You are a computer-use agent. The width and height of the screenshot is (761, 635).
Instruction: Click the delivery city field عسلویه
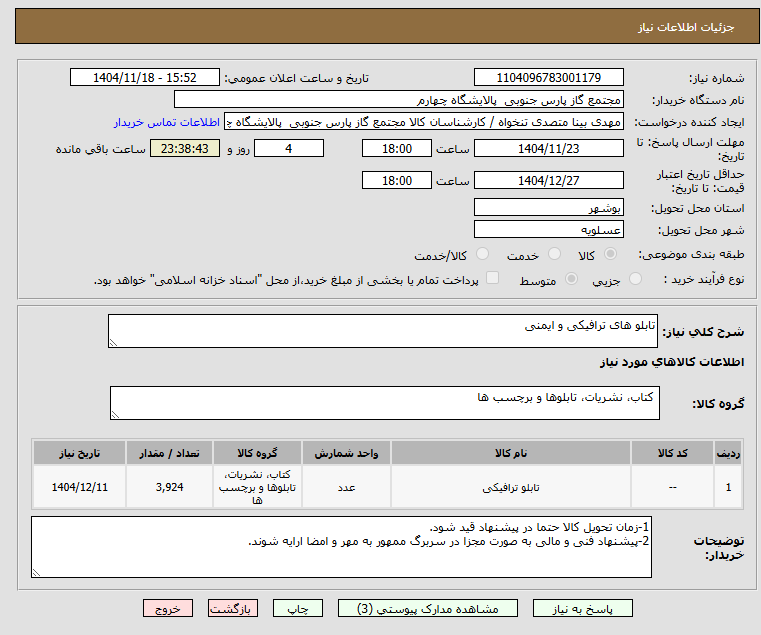coord(549,229)
